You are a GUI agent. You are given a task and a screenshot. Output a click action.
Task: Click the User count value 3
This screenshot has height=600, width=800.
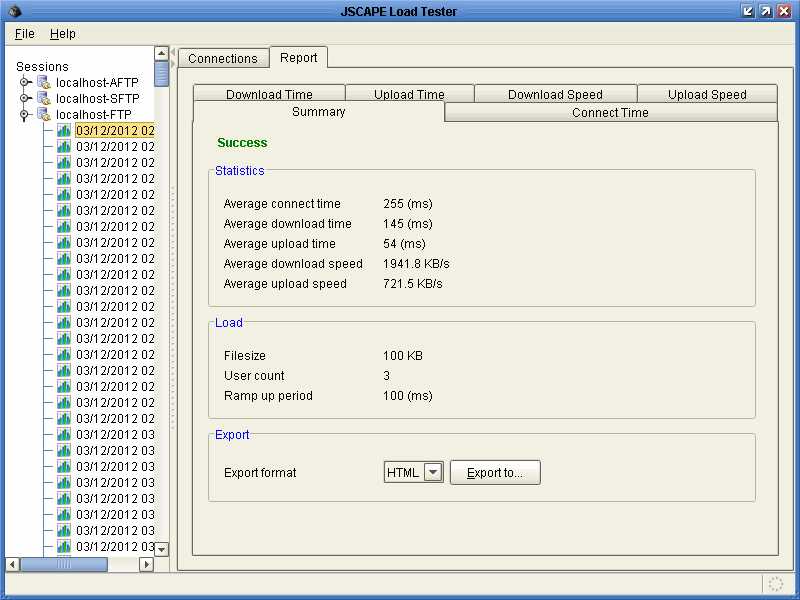coord(386,376)
